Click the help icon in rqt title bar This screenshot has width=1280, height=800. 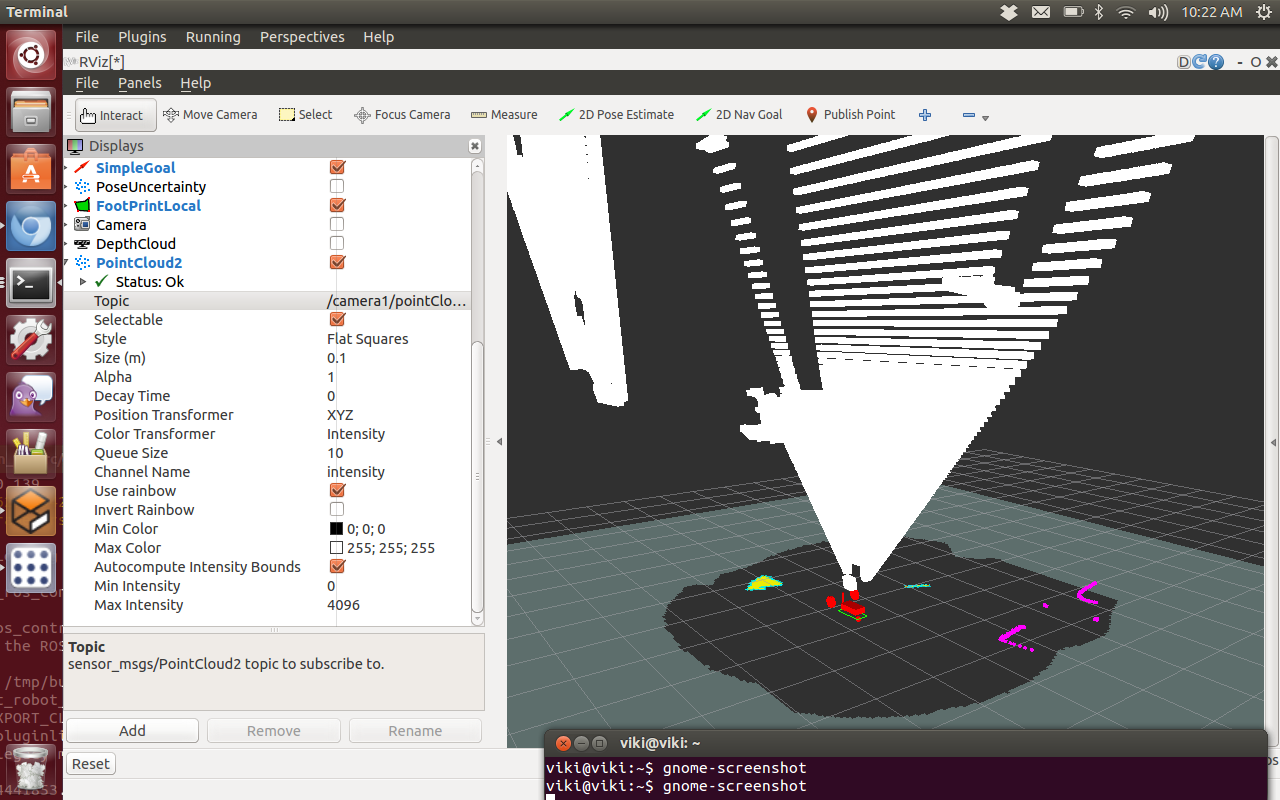click(x=1216, y=62)
